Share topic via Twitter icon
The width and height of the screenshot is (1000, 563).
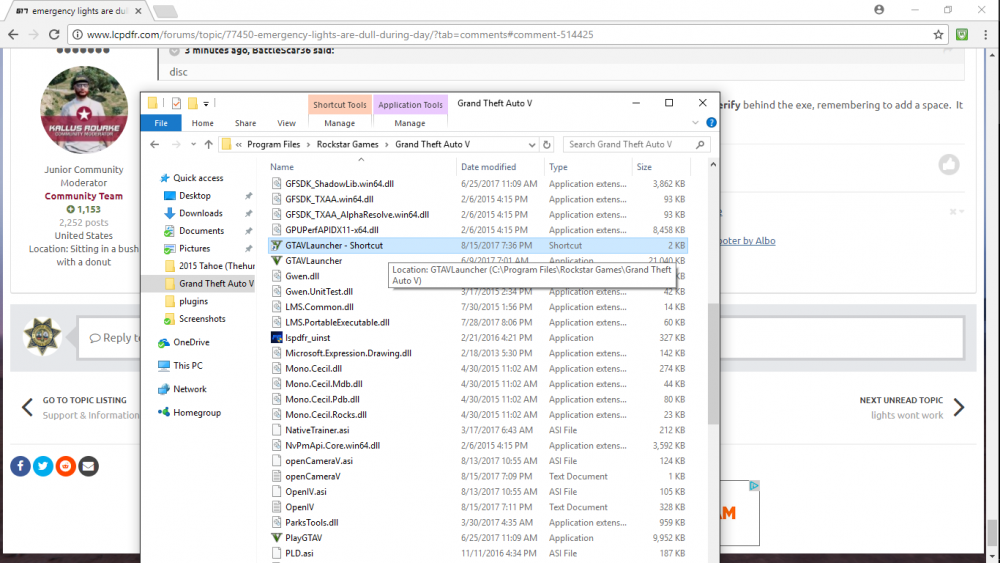coord(43,465)
